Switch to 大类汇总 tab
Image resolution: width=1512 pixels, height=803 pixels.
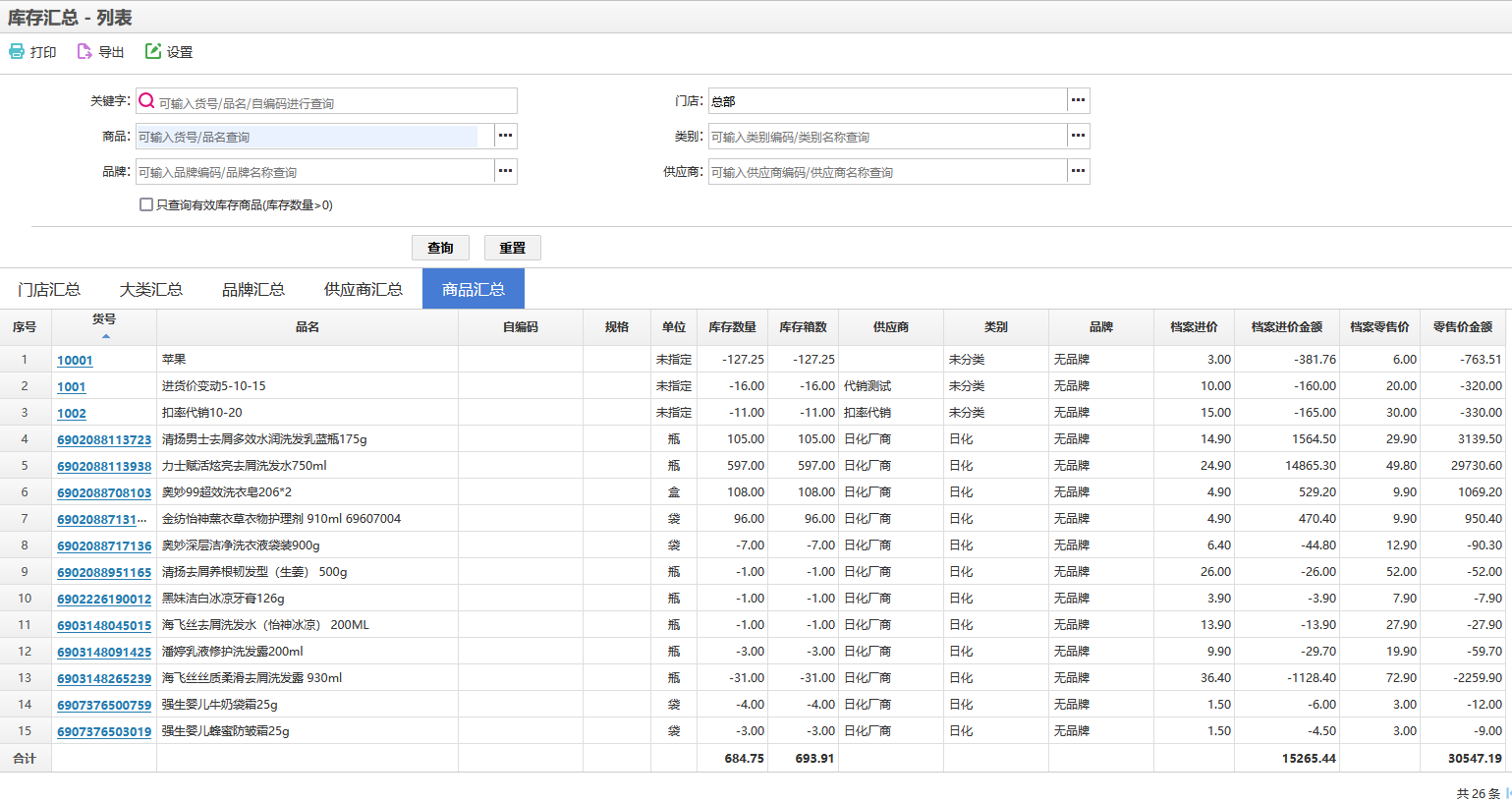pyautogui.click(x=151, y=289)
